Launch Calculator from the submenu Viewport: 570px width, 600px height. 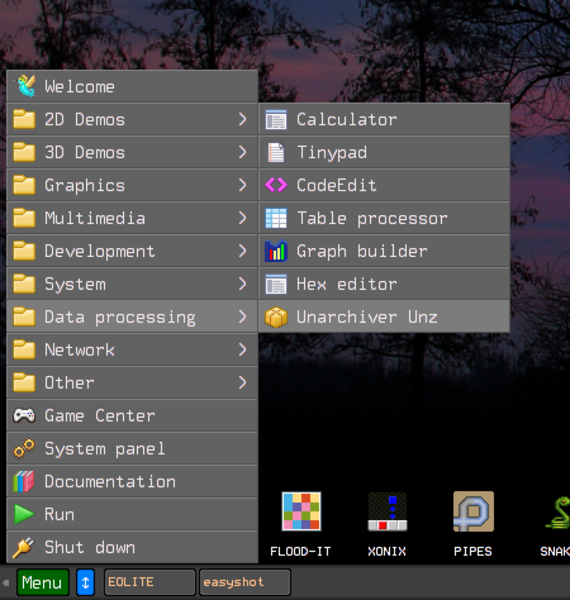384,119
